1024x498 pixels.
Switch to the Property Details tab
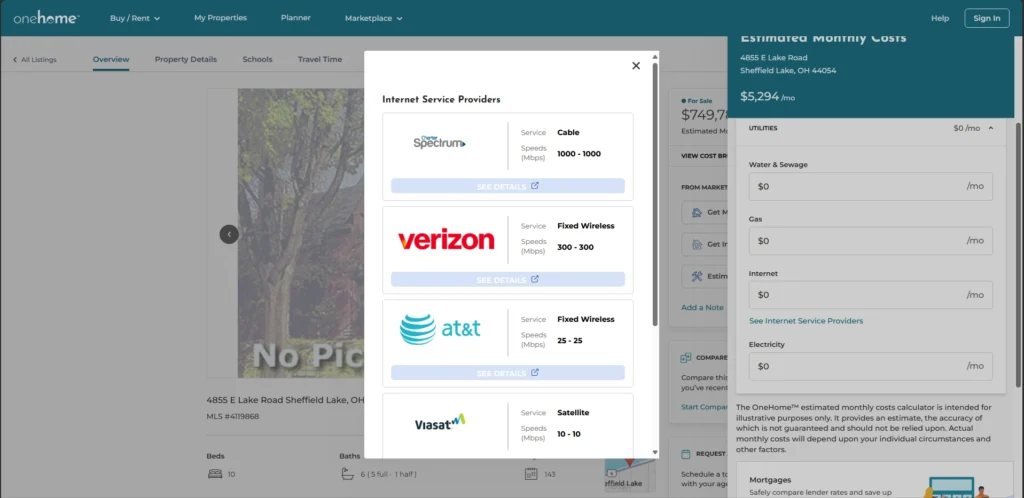[x=185, y=59]
